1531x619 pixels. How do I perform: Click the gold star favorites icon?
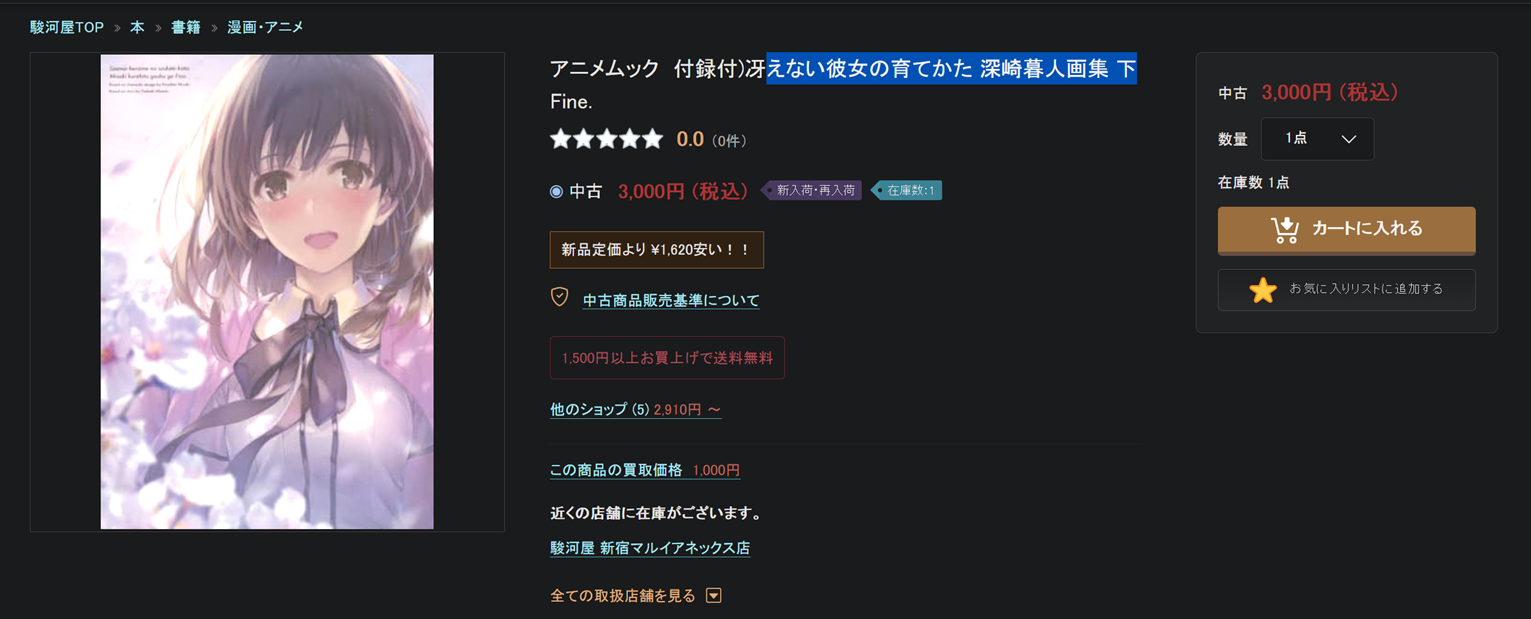[x=1263, y=290]
